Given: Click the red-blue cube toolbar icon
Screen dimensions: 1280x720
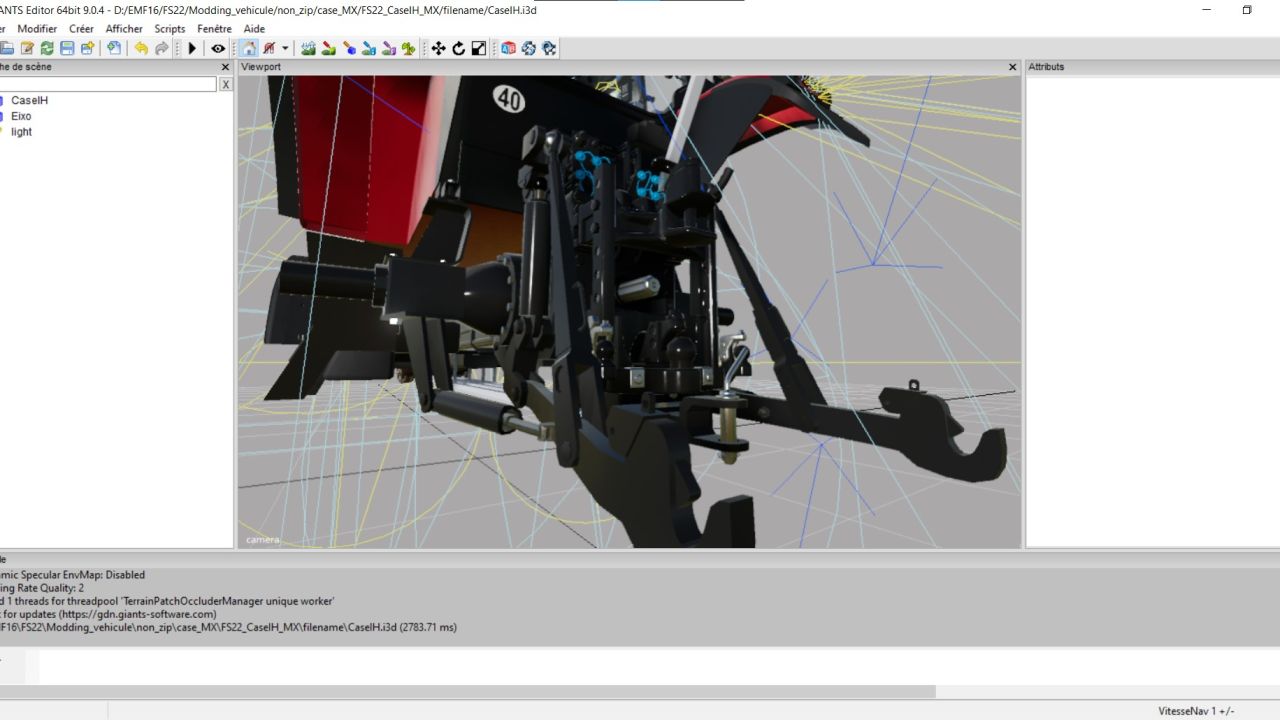Looking at the screenshot, I should [x=508, y=48].
